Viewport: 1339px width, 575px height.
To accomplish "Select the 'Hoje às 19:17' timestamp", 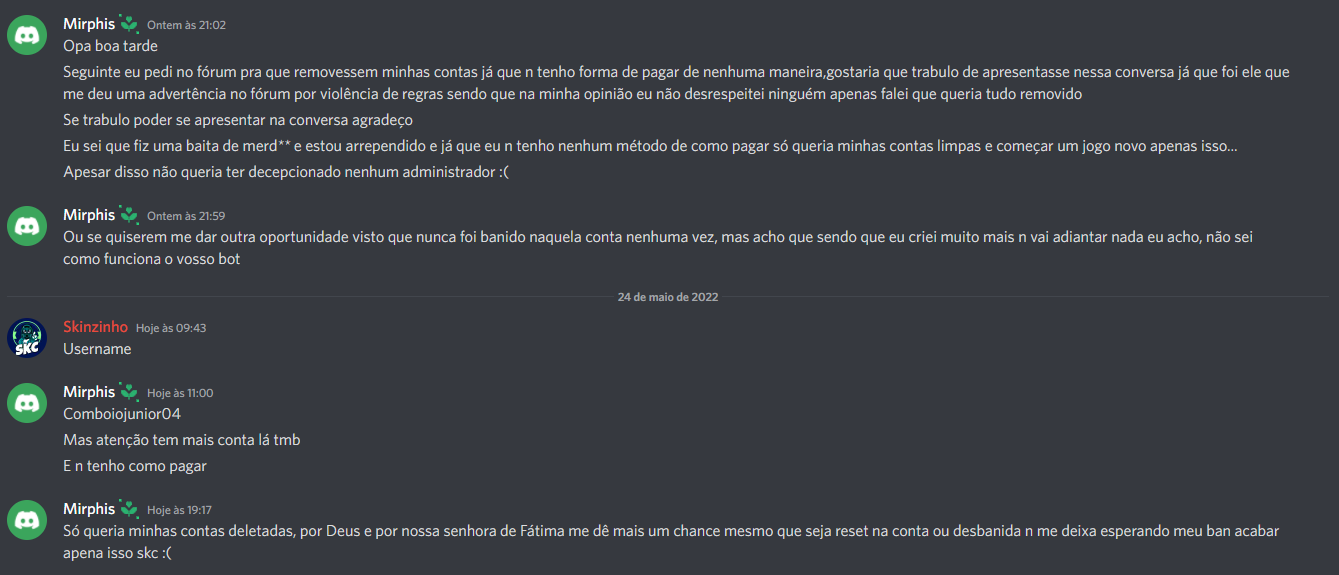I will pyautogui.click(x=179, y=510).
